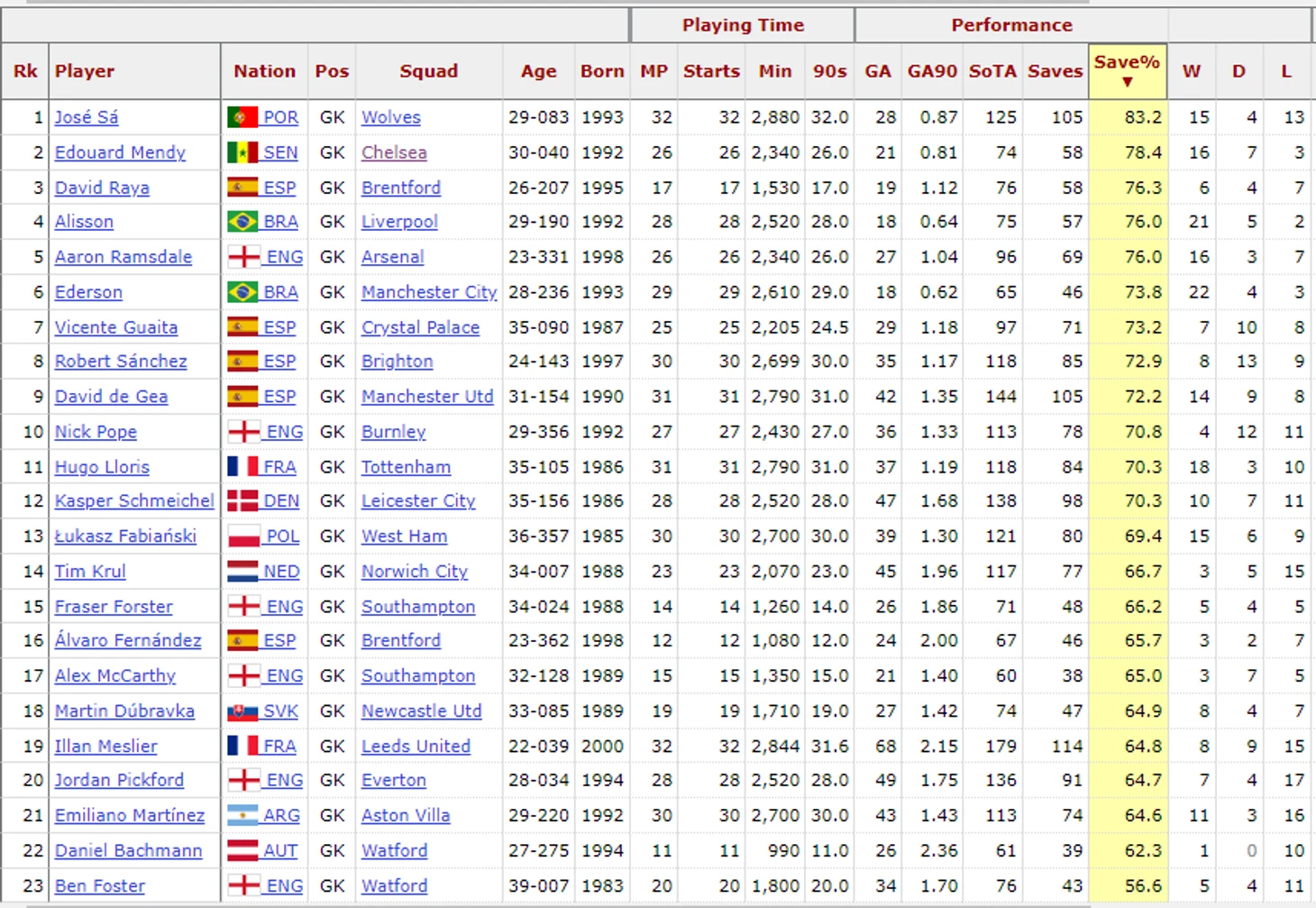Viewport: 1316px width, 908px height.
Task: Click the Brazil flag icon in Alisson's row
Action: 242,222
